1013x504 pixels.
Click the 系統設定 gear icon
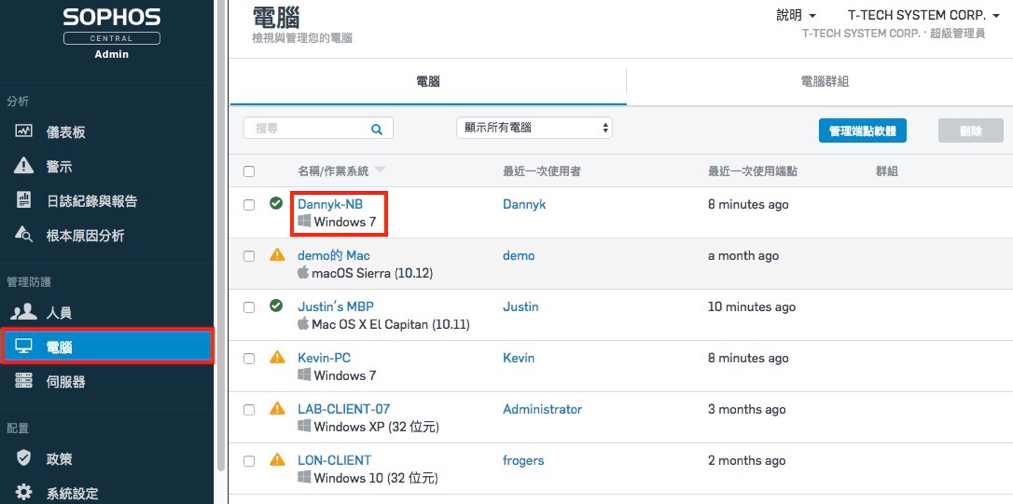tap(23, 492)
